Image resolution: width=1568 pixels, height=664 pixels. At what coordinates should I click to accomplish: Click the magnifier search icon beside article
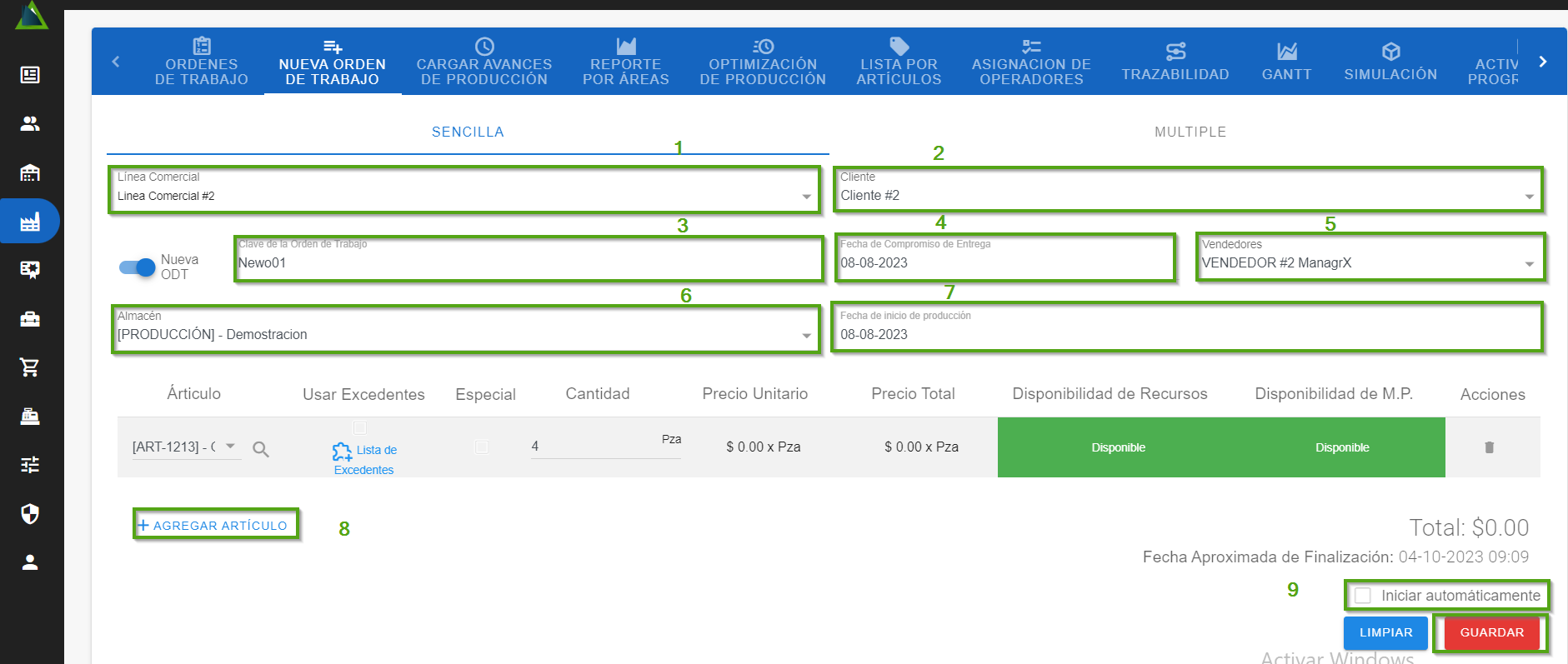tap(261, 450)
